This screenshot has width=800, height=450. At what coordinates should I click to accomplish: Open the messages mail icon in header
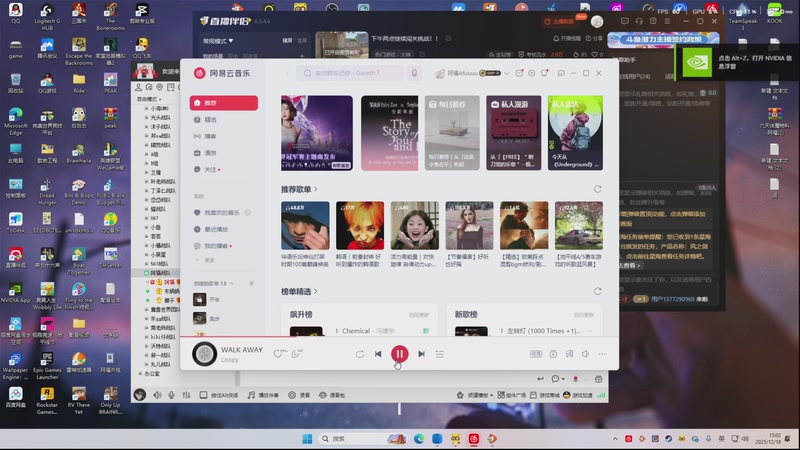point(519,73)
